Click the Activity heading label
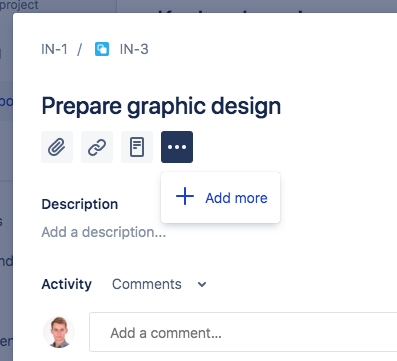 (66, 284)
